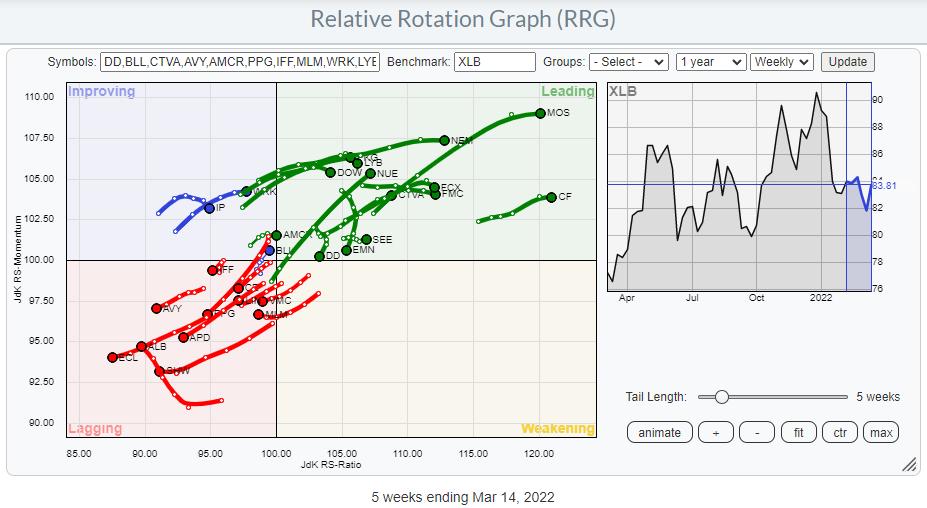
Task: Click the MOS data point marker
Action: (540, 113)
